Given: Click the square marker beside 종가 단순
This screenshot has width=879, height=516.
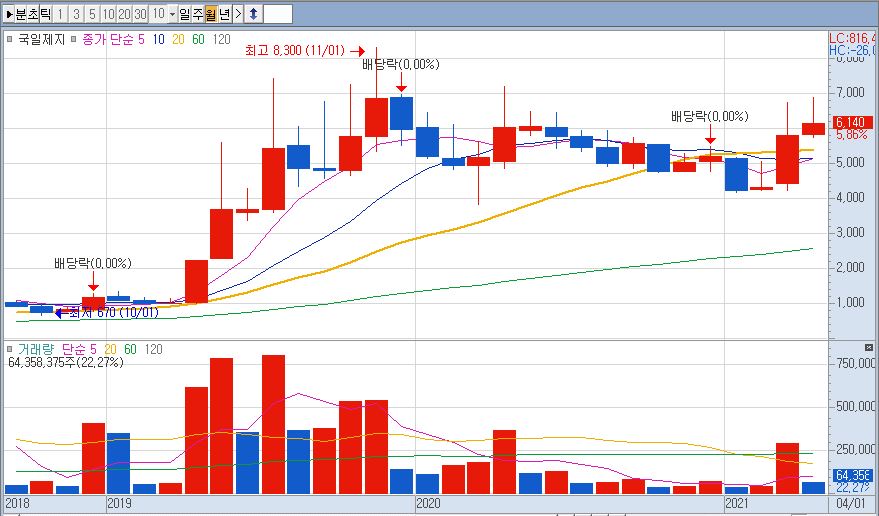Looking at the screenshot, I should tap(73, 39).
